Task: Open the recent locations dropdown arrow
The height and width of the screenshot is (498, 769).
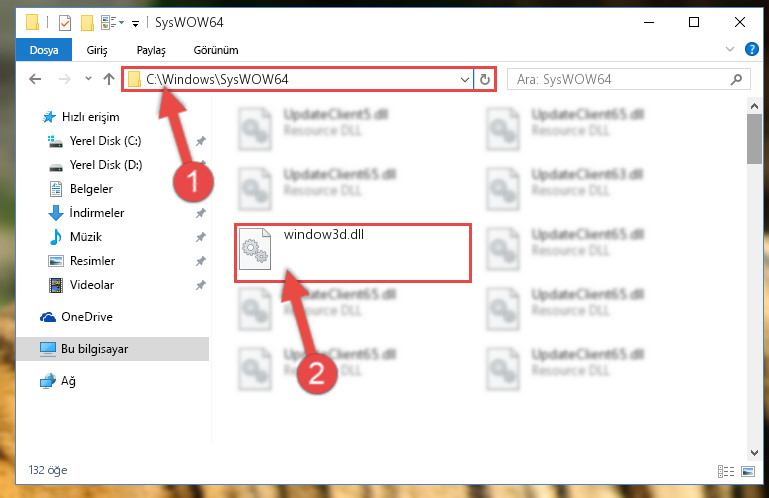Action: (88, 79)
